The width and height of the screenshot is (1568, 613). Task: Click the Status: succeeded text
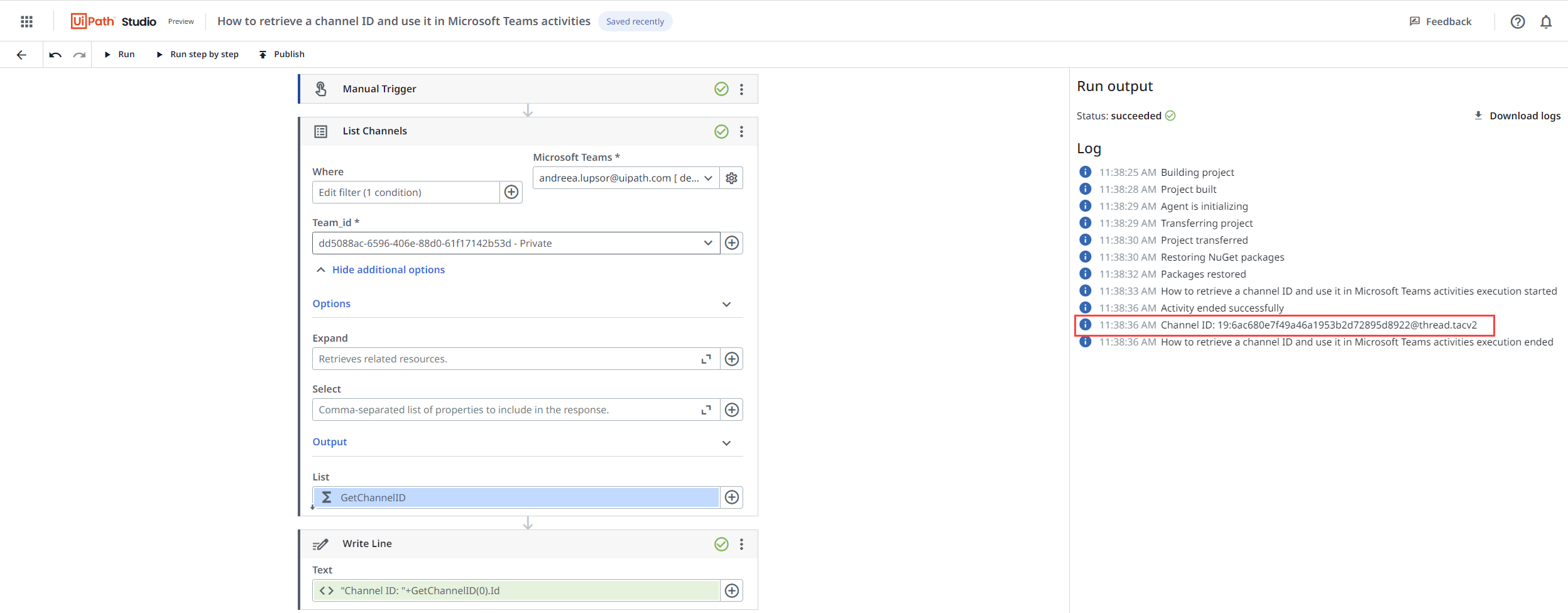pos(1119,116)
